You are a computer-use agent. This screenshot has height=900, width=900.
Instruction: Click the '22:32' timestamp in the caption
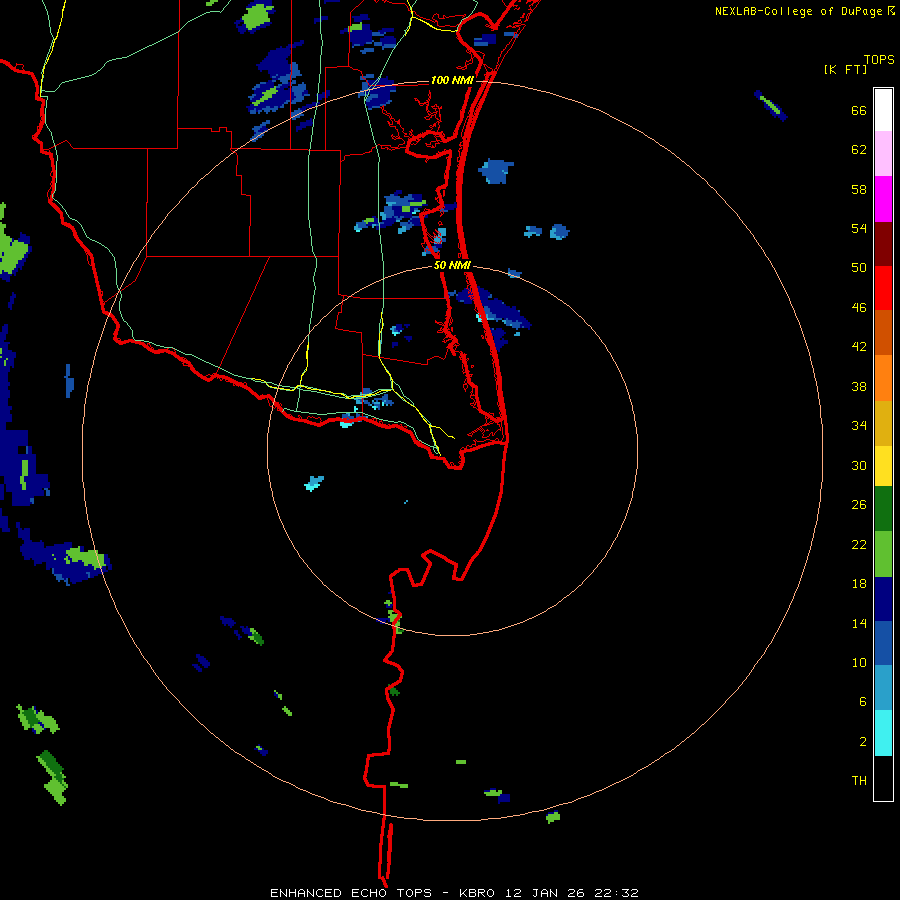point(615,893)
